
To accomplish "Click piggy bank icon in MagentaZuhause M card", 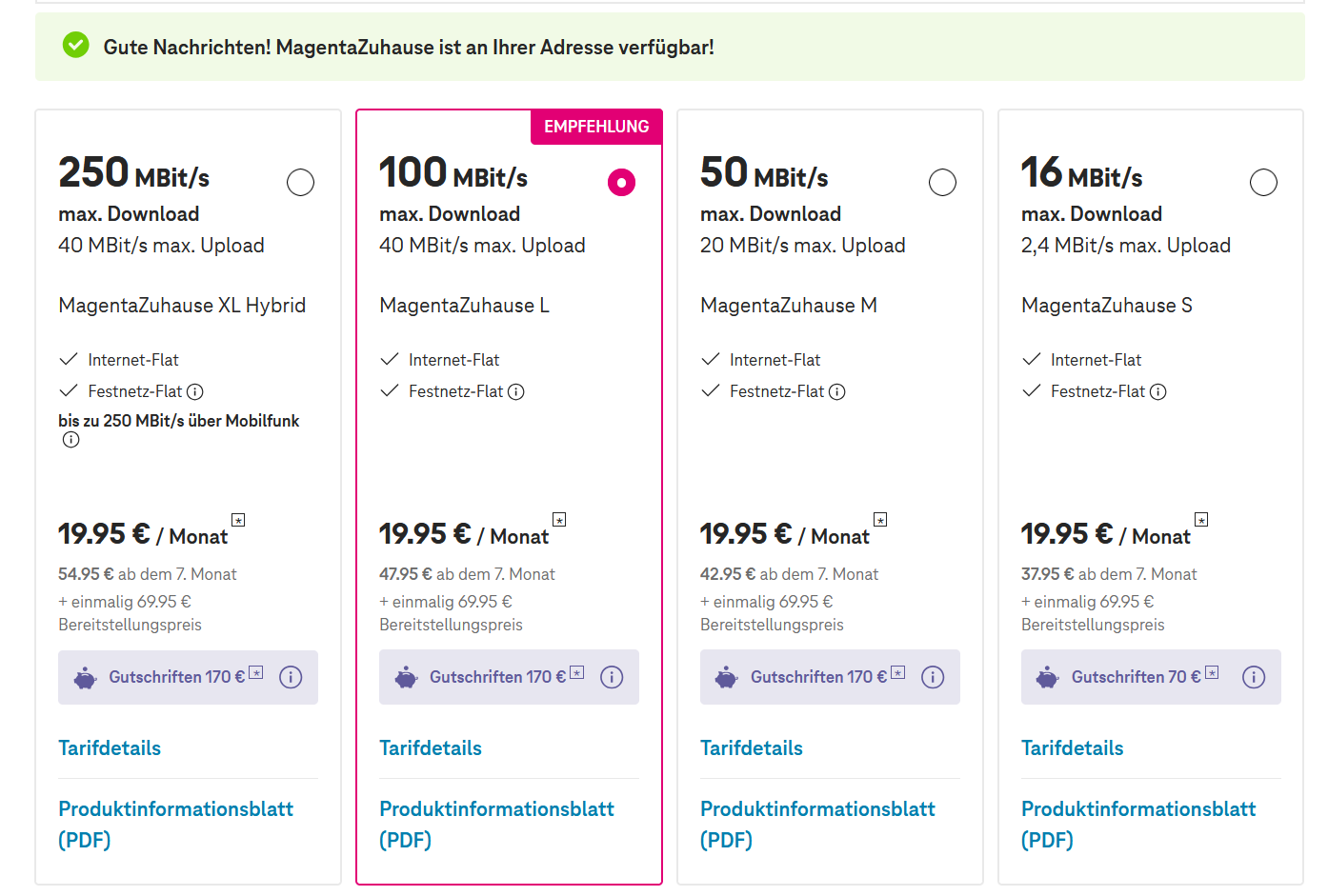I will click(728, 678).
